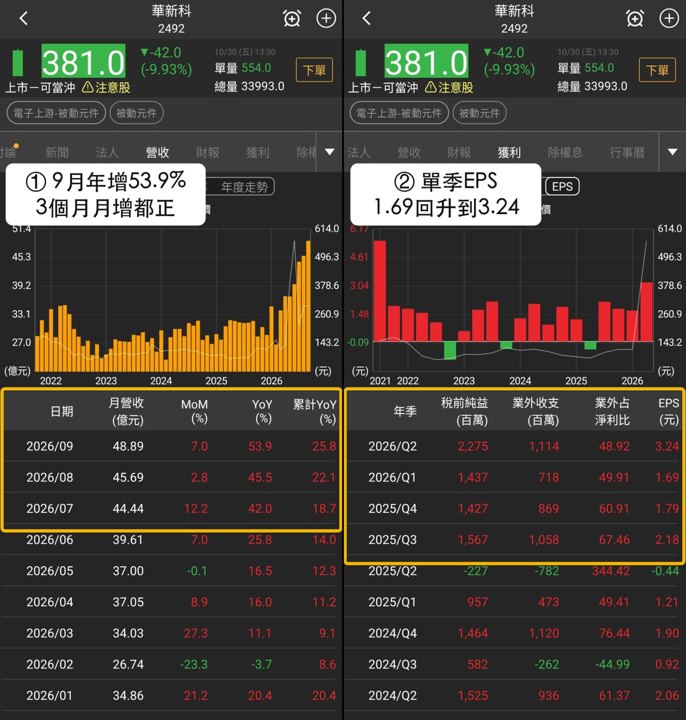Expand the tab list dropdown on left screen
Viewport: 686px width, 720px height.
(330, 152)
